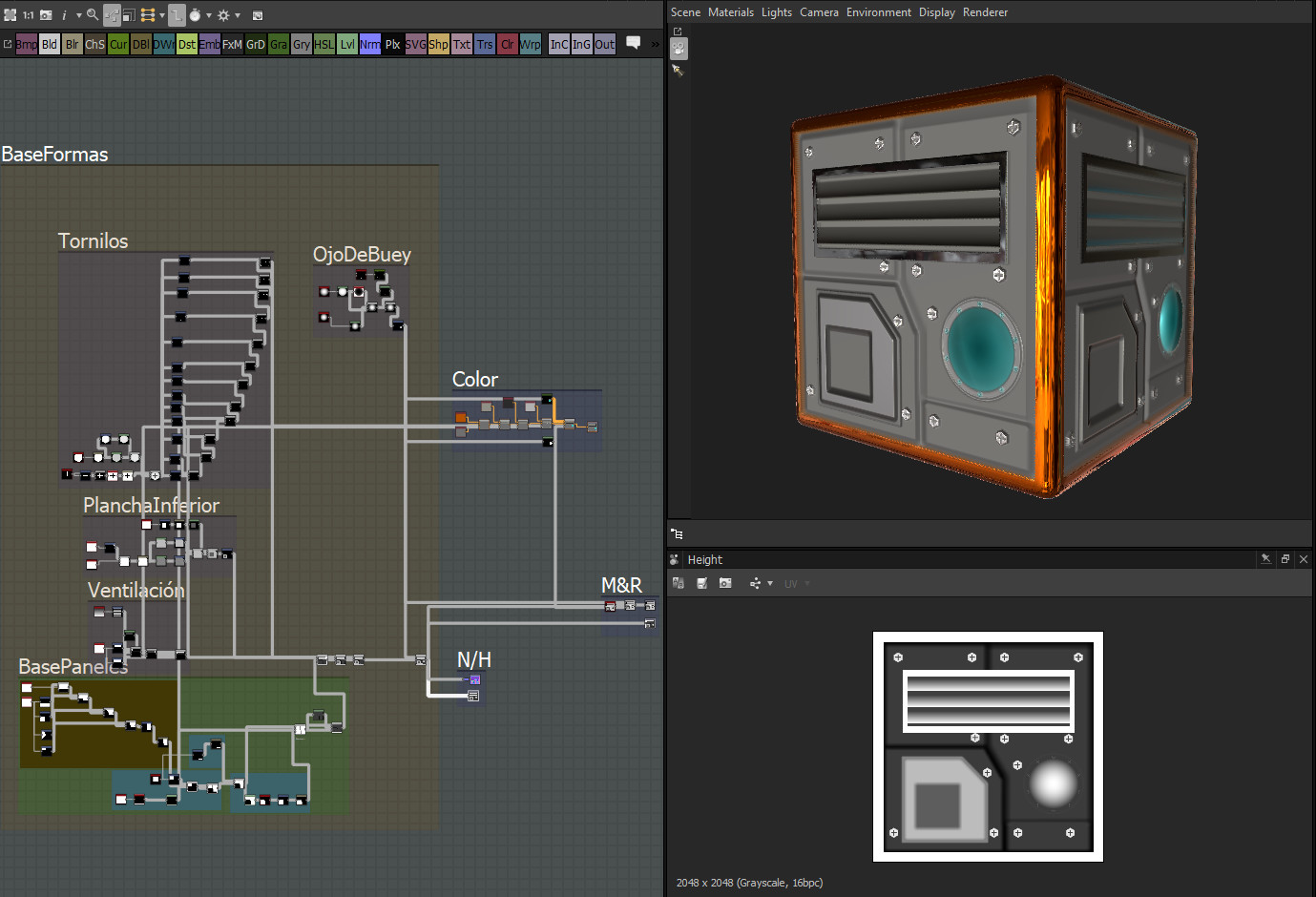Add a Bitmap node (Bmp)
This screenshot has width=1316, height=897.
[x=27, y=44]
